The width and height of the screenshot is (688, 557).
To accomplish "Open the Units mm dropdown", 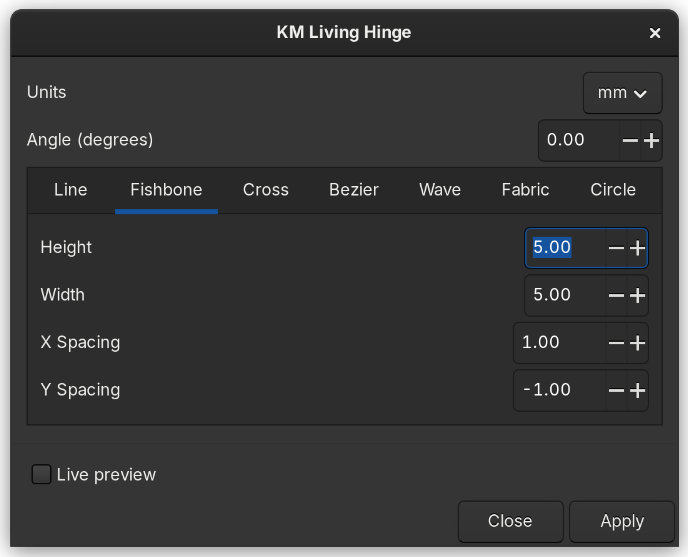I will click(x=622, y=93).
